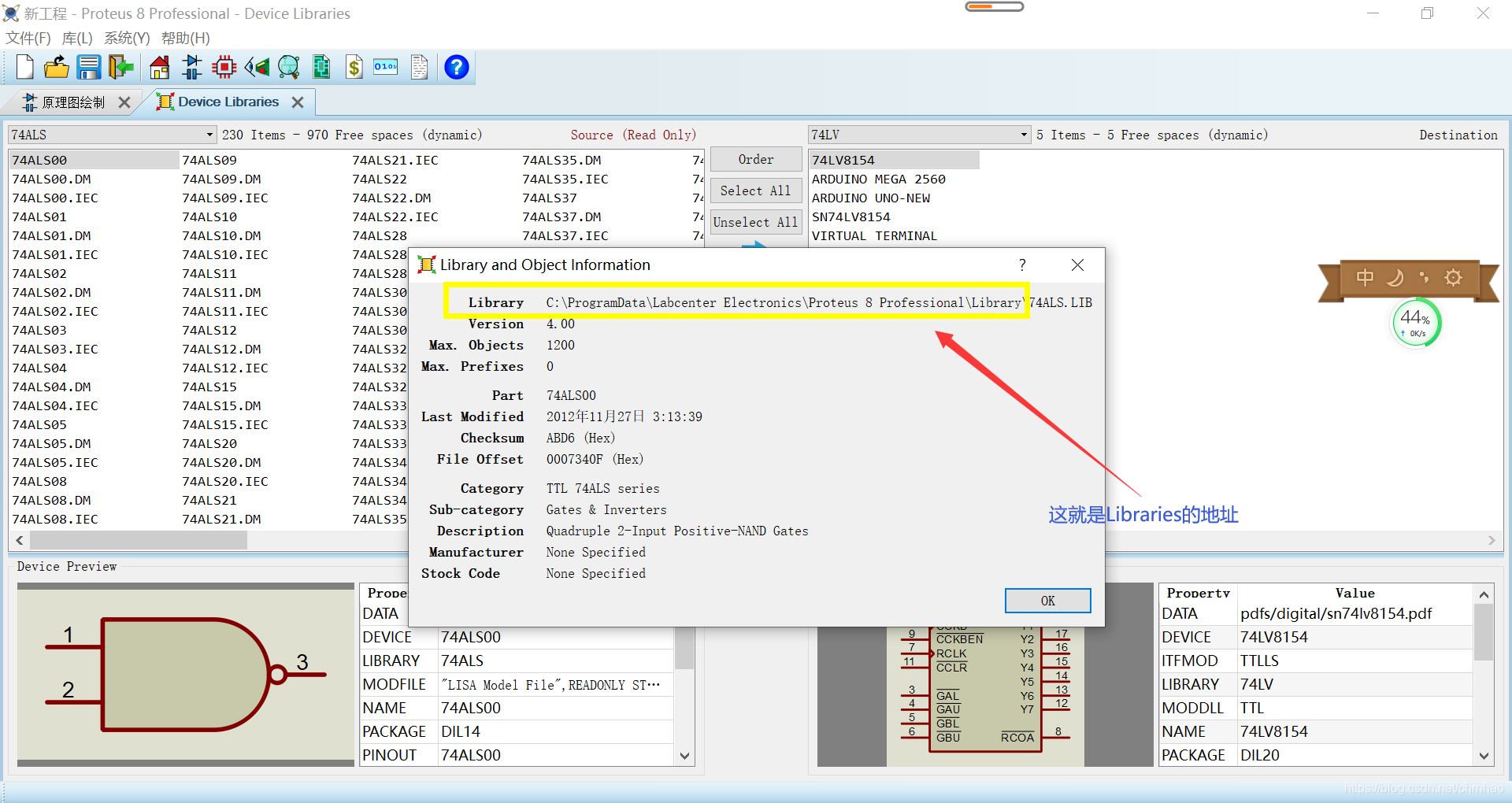Click the 44% network speed widget
This screenshot has height=803, width=1512.
tap(1416, 323)
